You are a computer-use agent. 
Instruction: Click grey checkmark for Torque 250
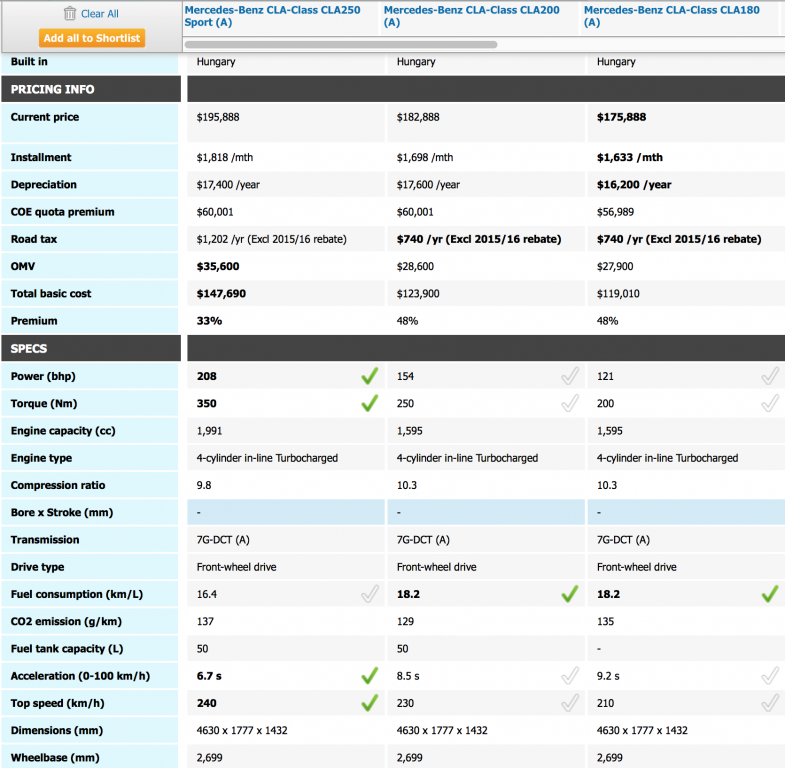[x=570, y=403]
